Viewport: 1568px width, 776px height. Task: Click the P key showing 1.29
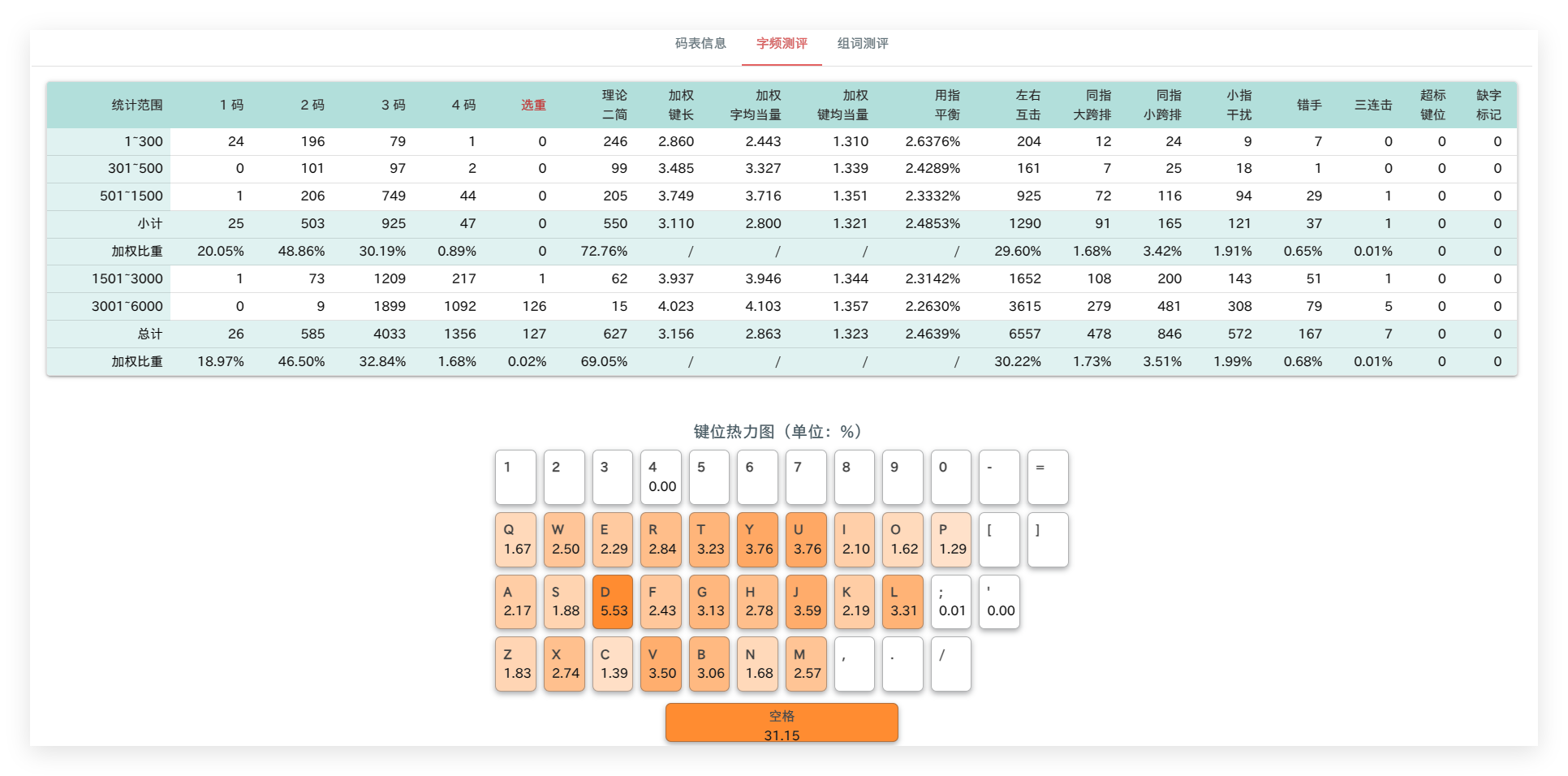coord(951,540)
